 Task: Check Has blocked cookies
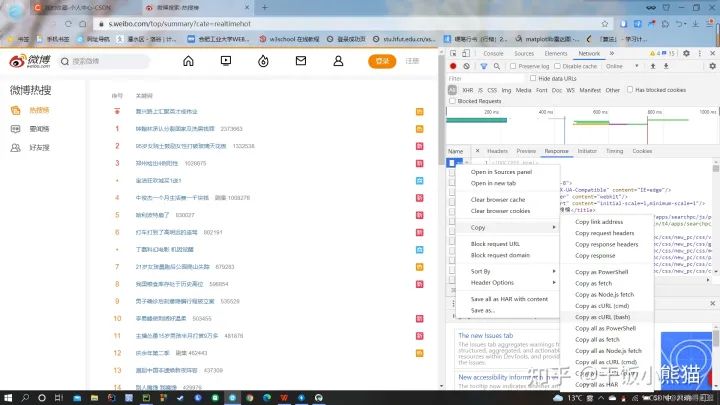coord(630,90)
